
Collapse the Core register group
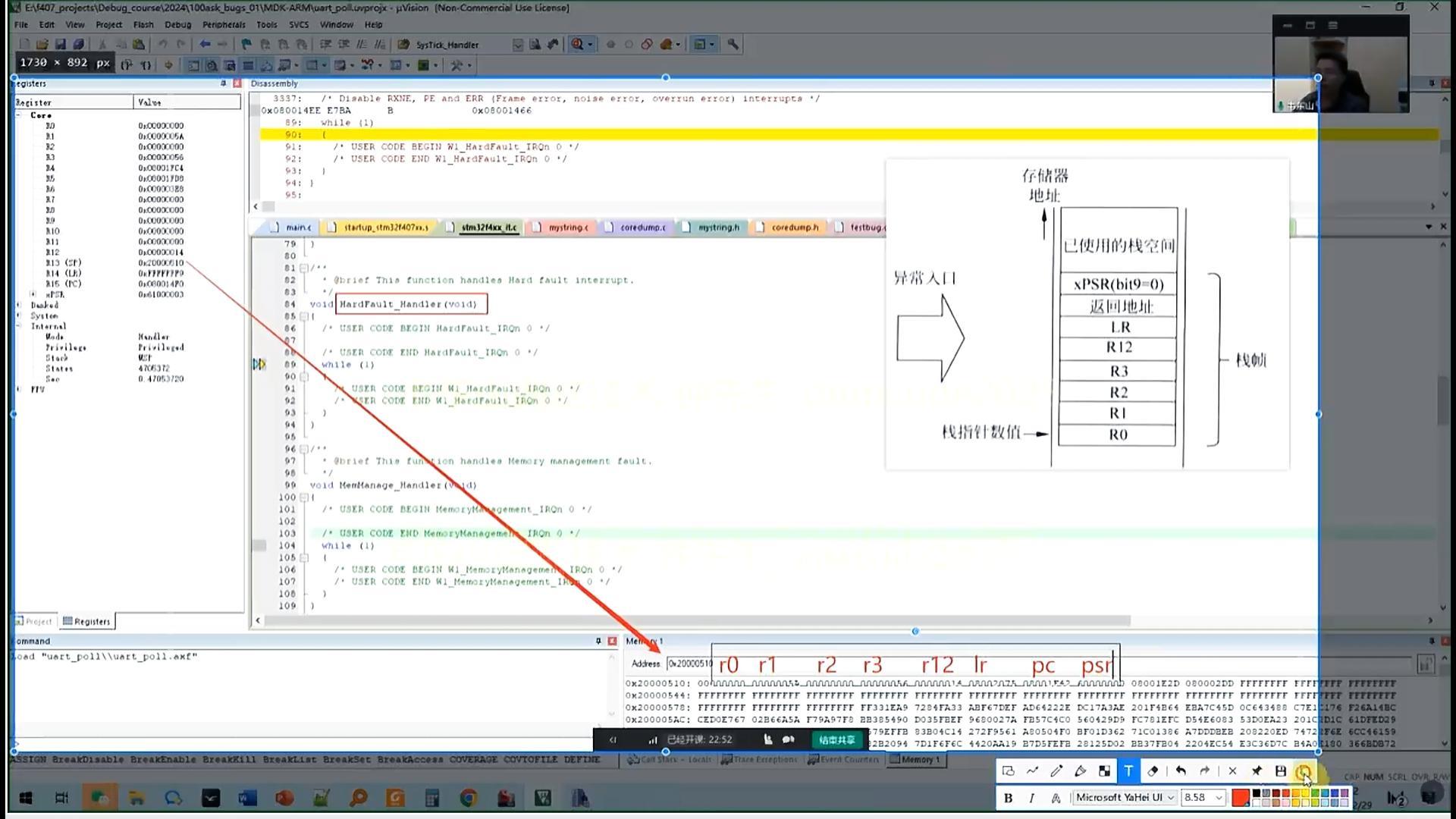pos(19,115)
